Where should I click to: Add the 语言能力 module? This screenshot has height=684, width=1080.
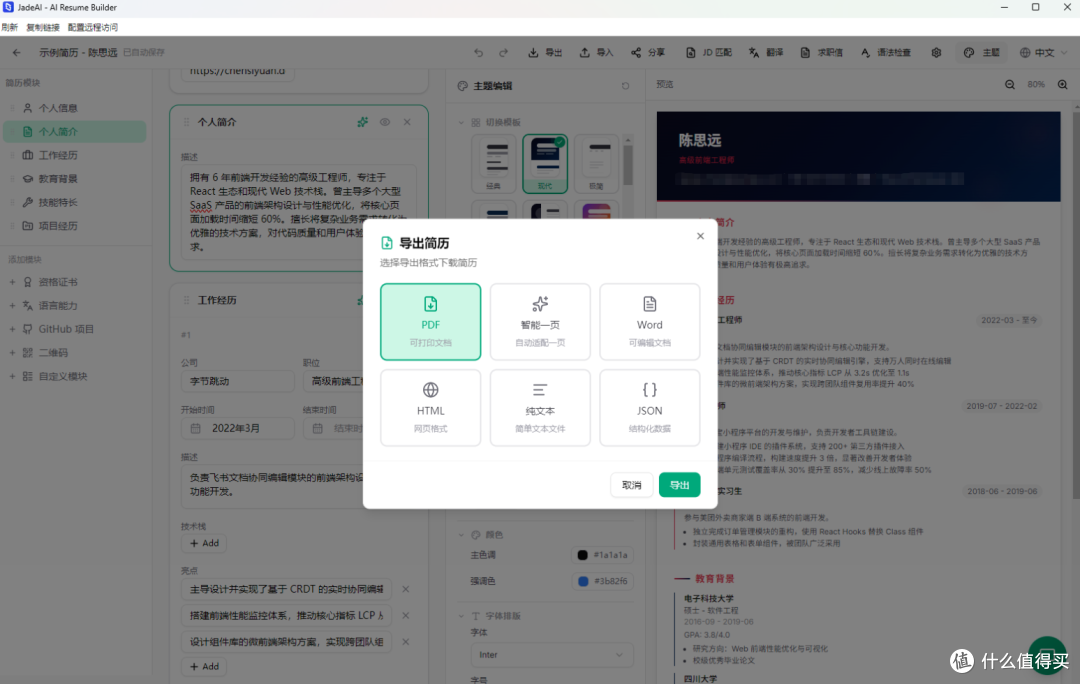(x=74, y=305)
